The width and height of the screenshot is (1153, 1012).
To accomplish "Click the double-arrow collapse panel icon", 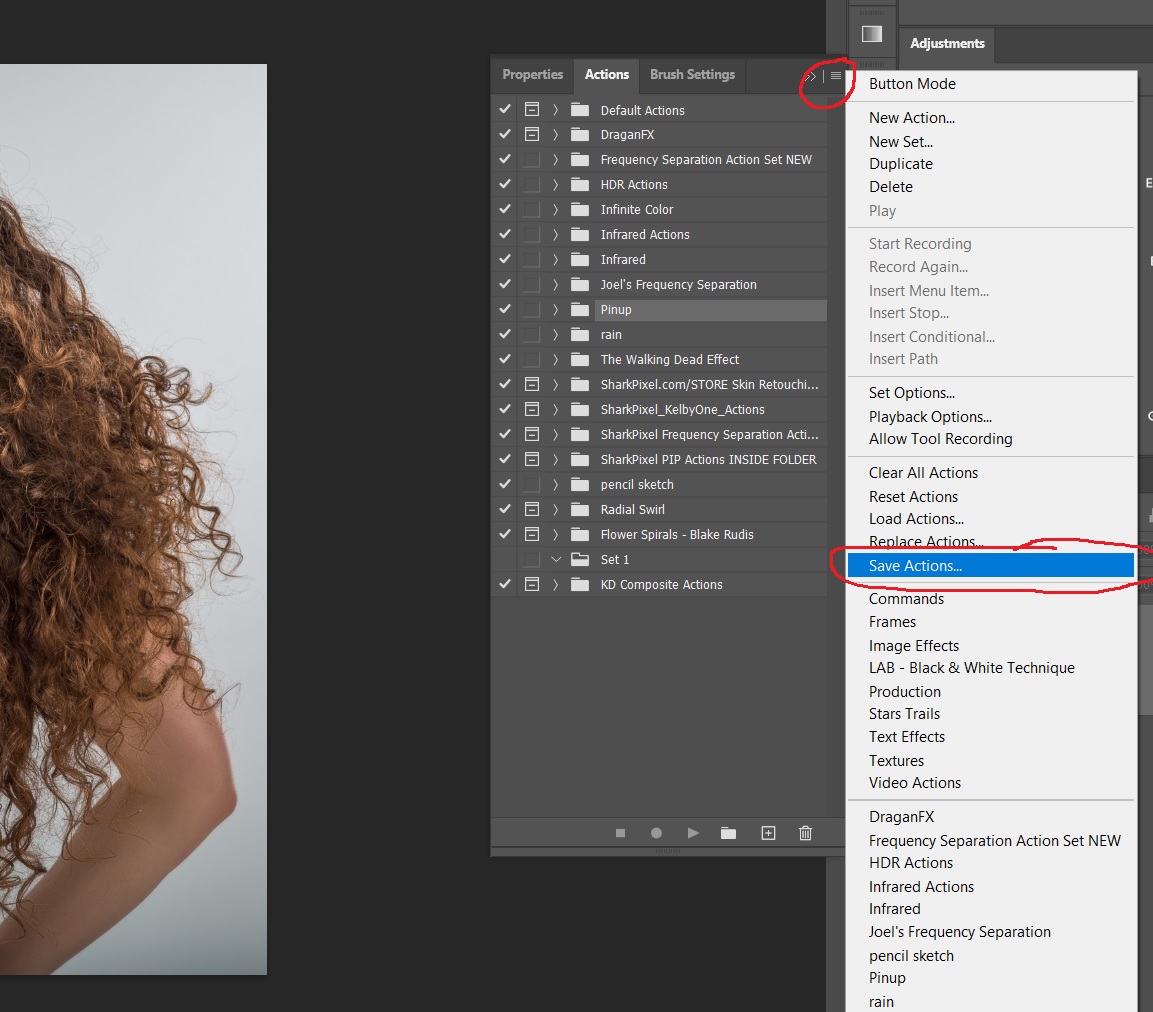I will coord(811,76).
